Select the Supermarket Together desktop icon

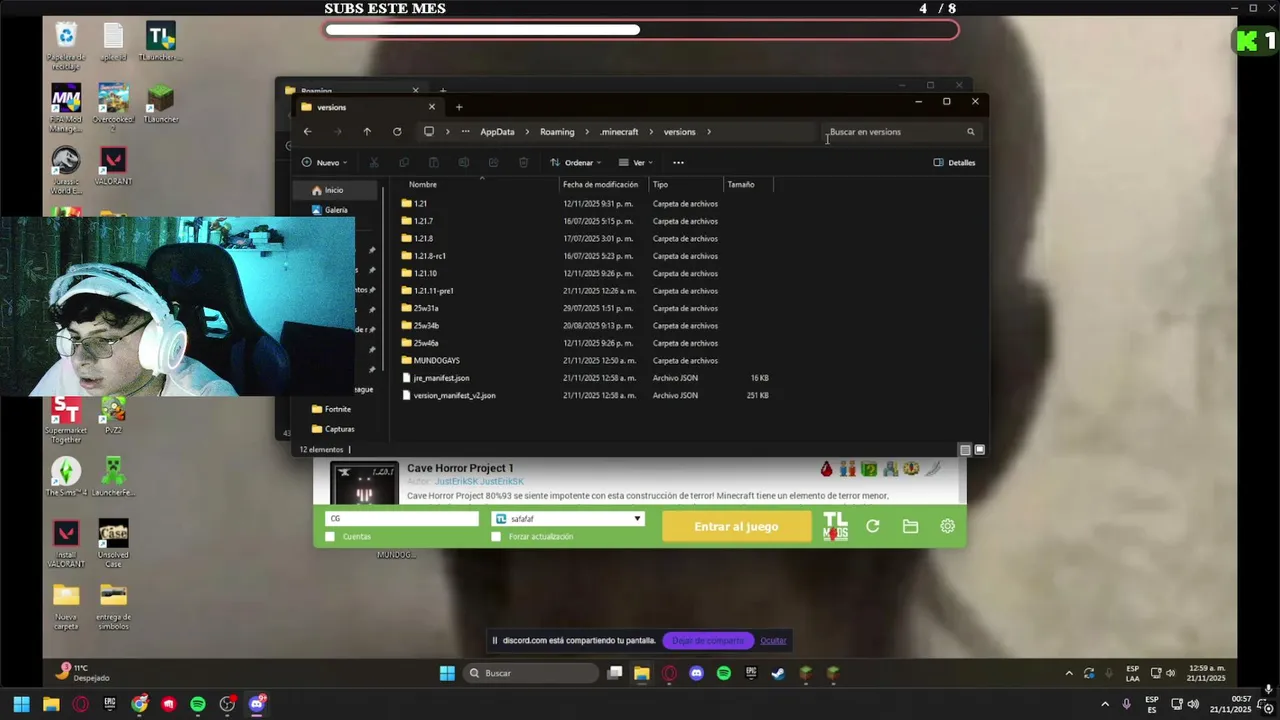click(x=66, y=420)
